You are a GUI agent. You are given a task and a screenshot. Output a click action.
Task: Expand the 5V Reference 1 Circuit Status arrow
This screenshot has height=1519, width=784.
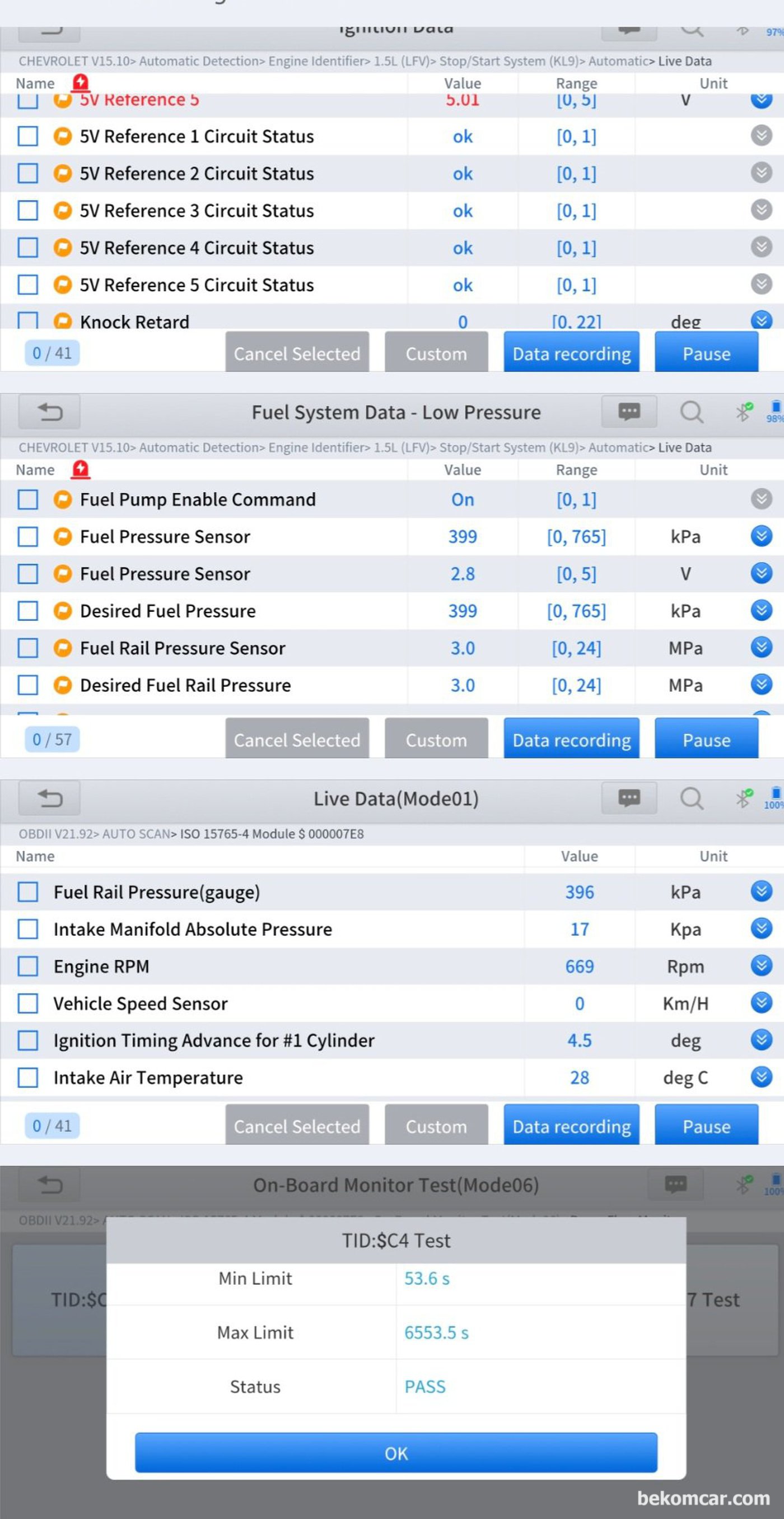pyautogui.click(x=761, y=136)
